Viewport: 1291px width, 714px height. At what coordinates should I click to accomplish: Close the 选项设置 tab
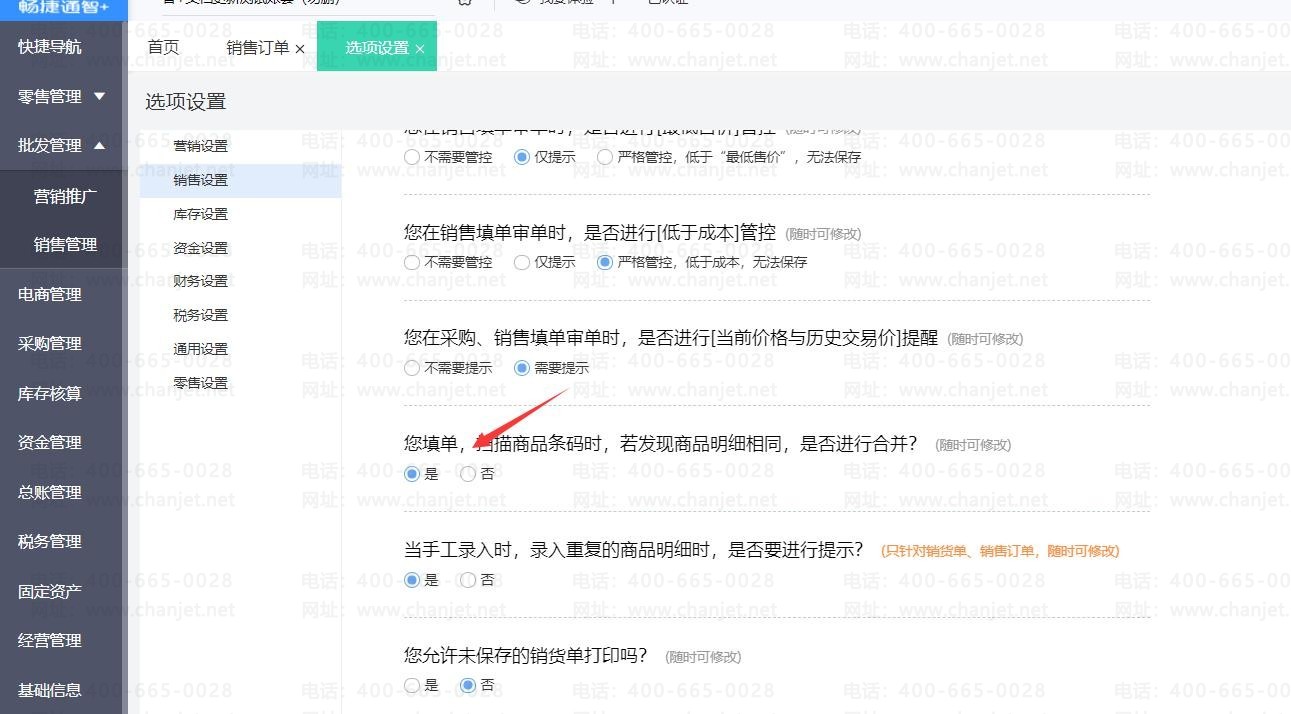(420, 49)
